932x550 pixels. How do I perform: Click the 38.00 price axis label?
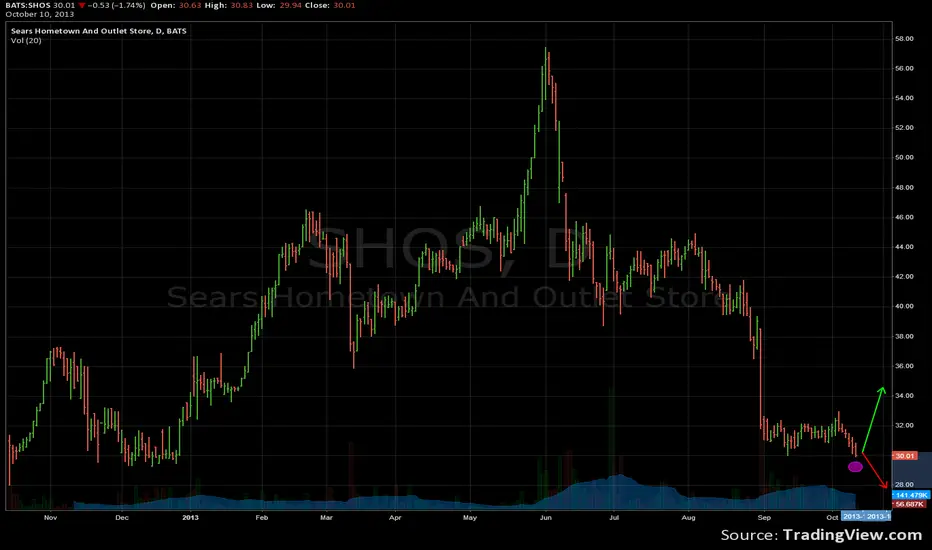[x=904, y=336]
